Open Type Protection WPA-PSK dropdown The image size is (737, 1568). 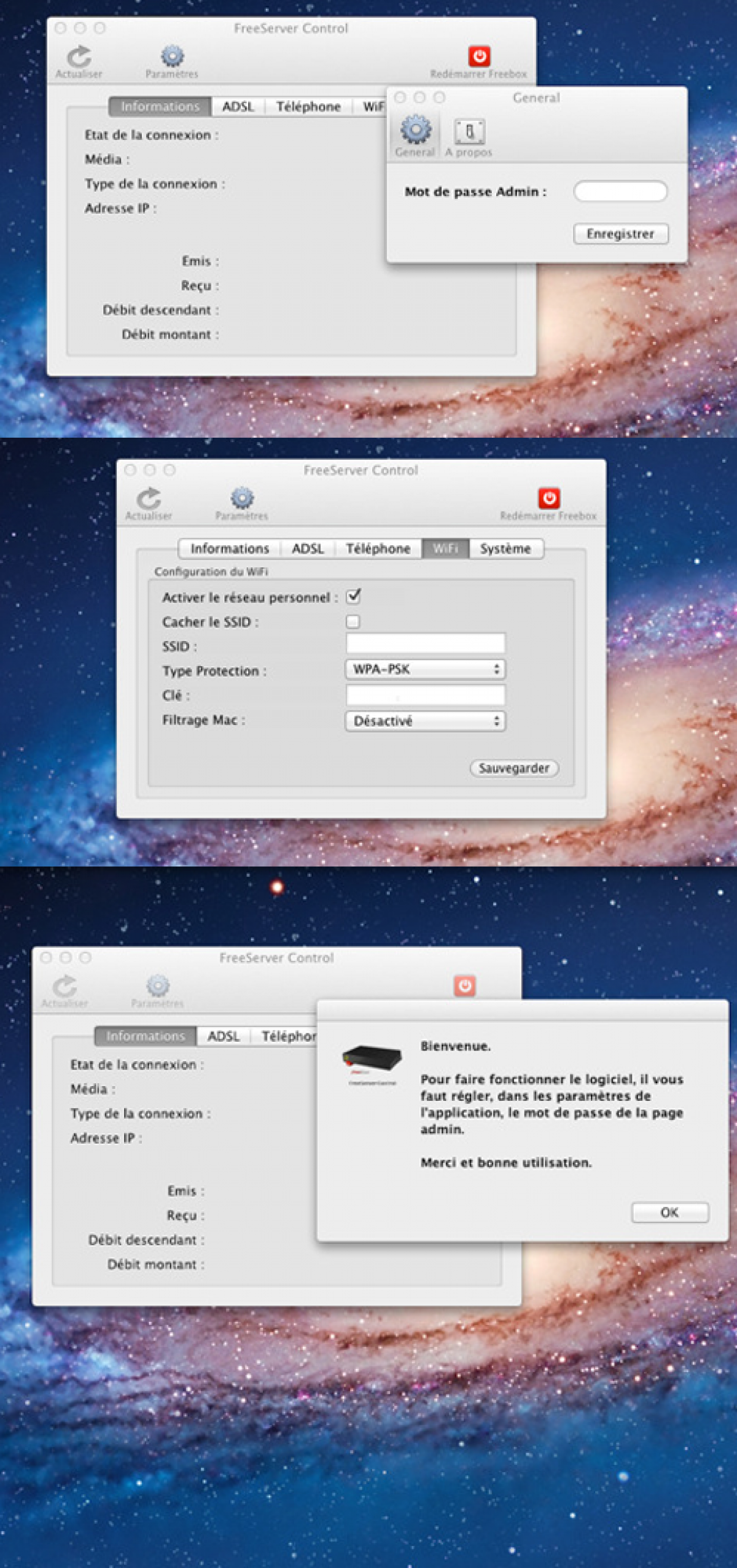pyautogui.click(x=425, y=669)
